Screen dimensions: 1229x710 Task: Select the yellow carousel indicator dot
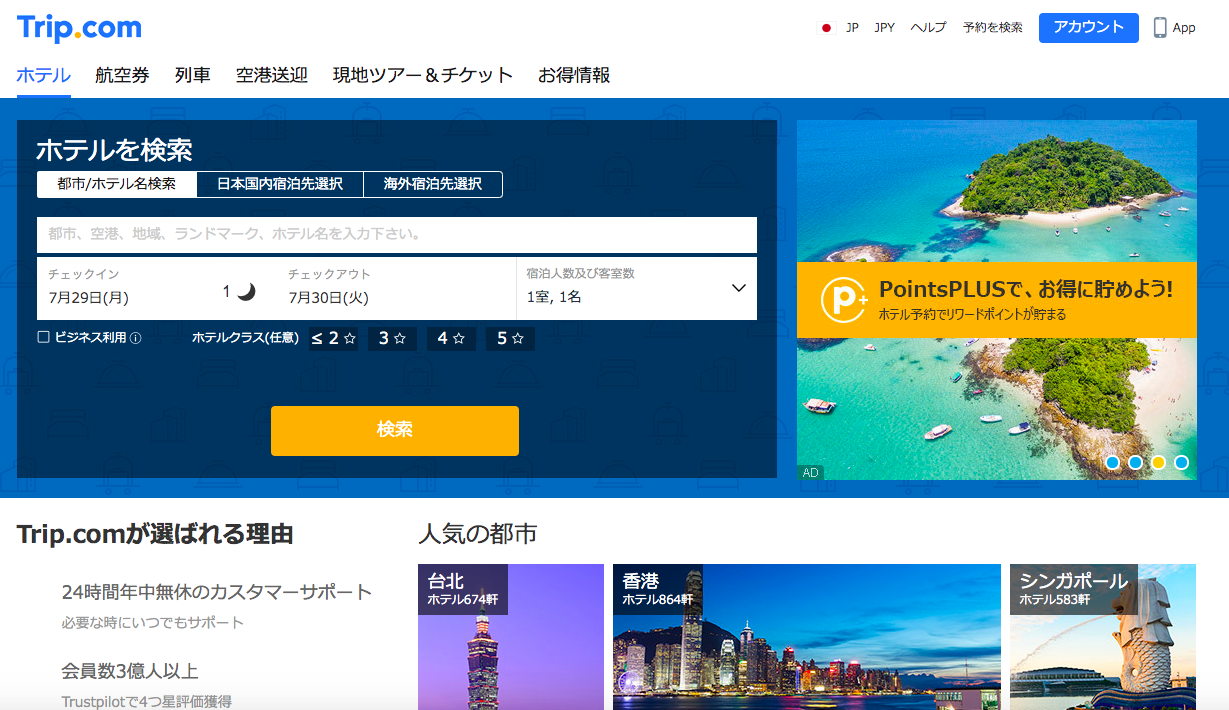[1158, 463]
